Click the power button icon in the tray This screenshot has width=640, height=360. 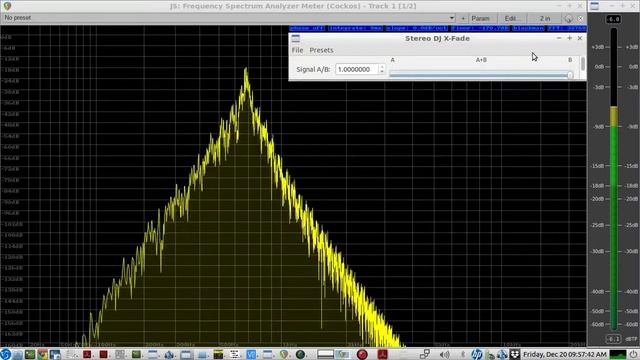click(633, 354)
